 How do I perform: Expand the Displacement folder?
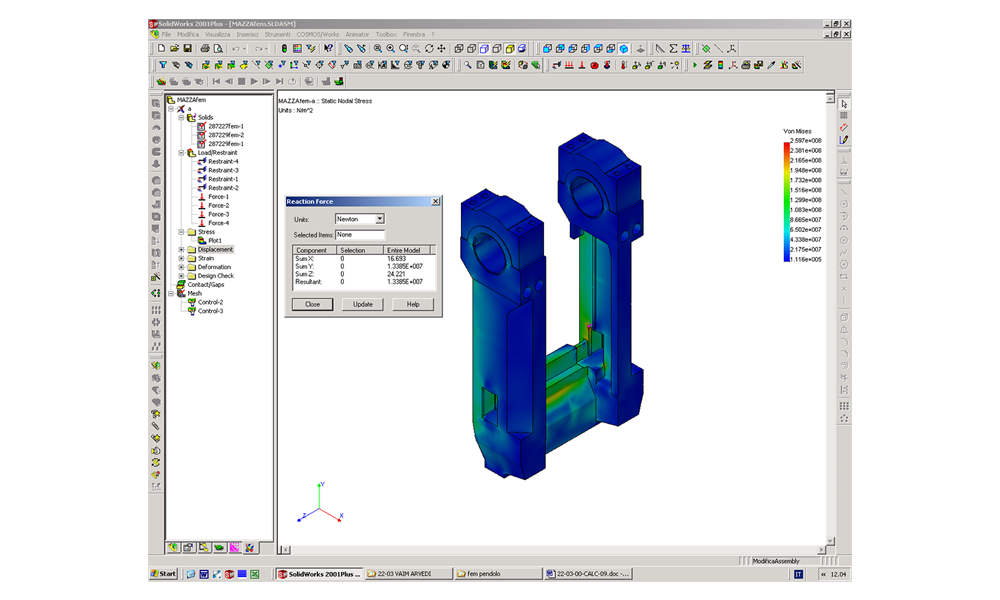tap(181, 249)
